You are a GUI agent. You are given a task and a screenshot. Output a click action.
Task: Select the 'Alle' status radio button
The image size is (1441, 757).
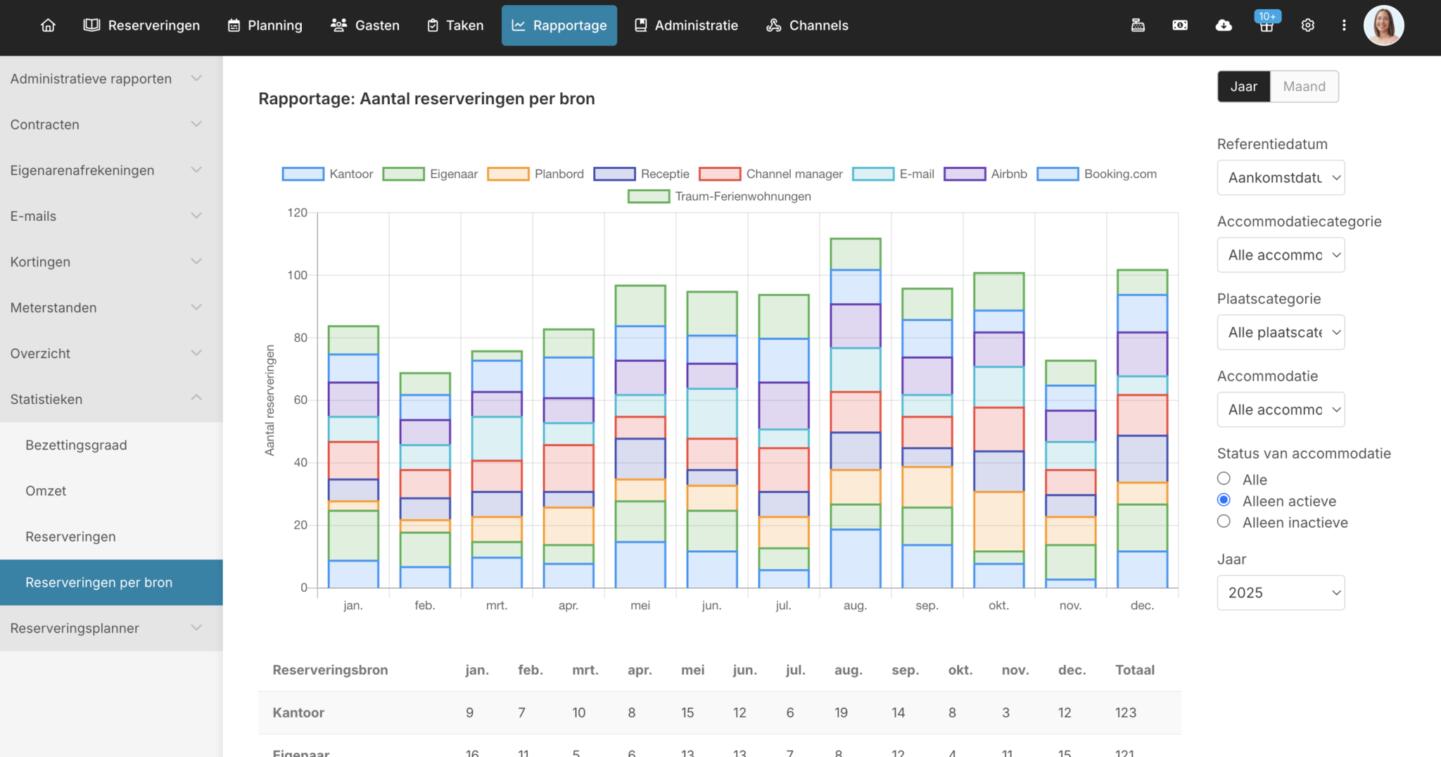(x=1223, y=479)
